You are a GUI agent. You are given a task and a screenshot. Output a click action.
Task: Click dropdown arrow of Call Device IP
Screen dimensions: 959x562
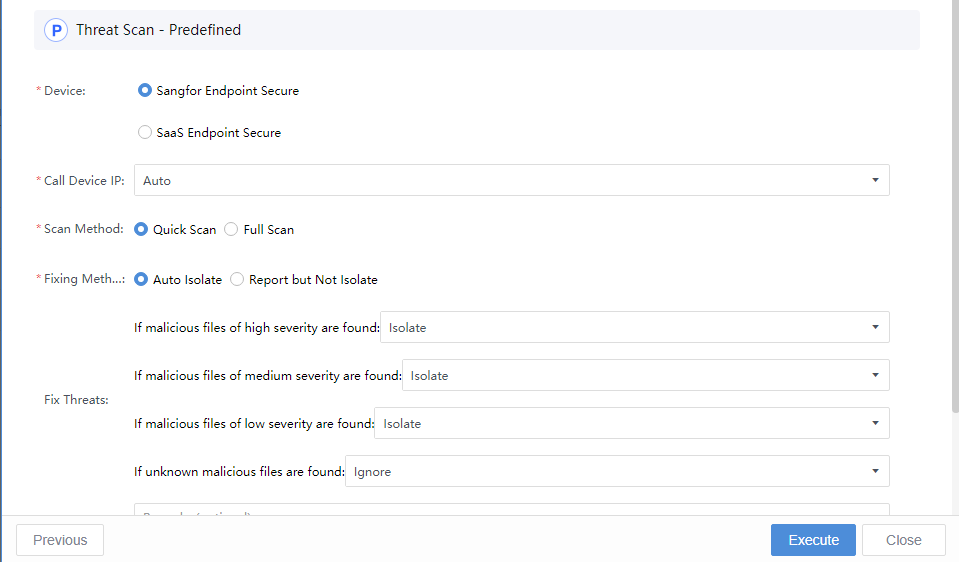click(875, 180)
